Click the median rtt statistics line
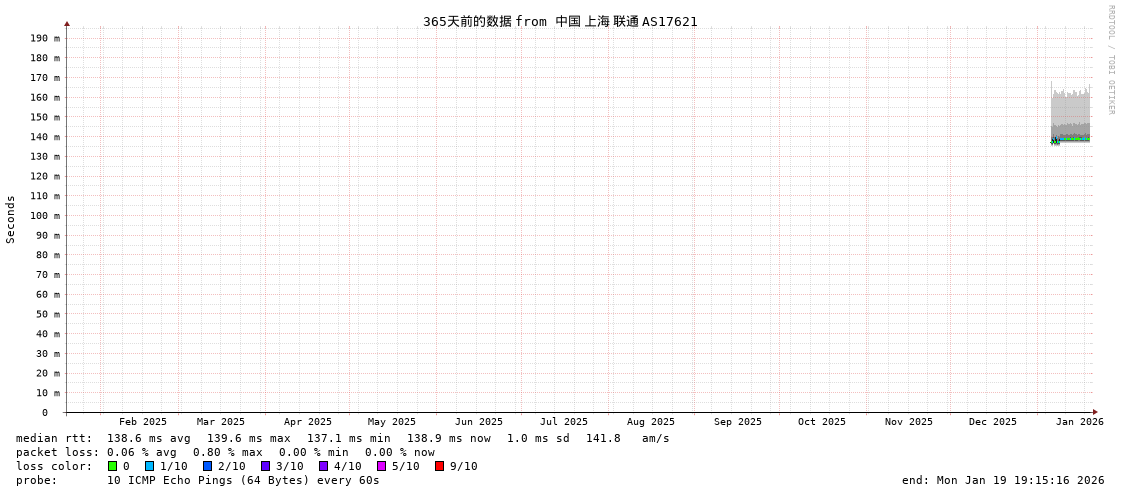This screenshot has height=494, width=1121. tap(343, 438)
